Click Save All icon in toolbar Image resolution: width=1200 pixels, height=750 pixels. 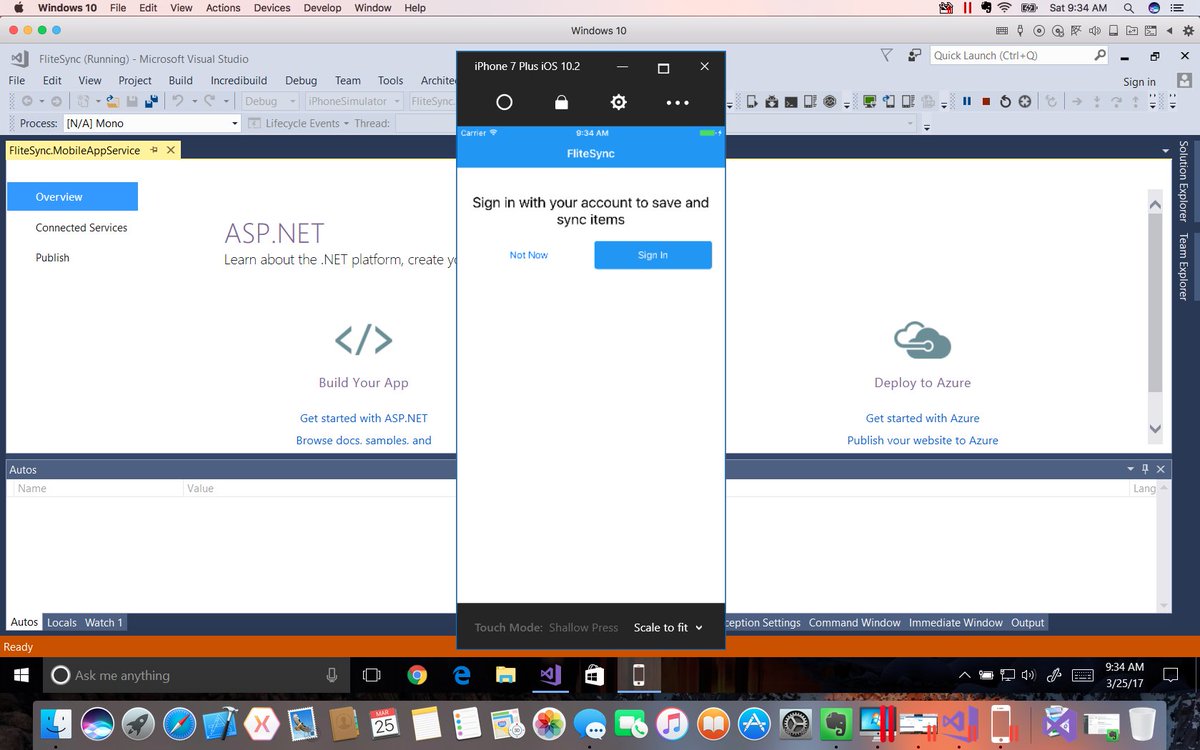coord(151,101)
